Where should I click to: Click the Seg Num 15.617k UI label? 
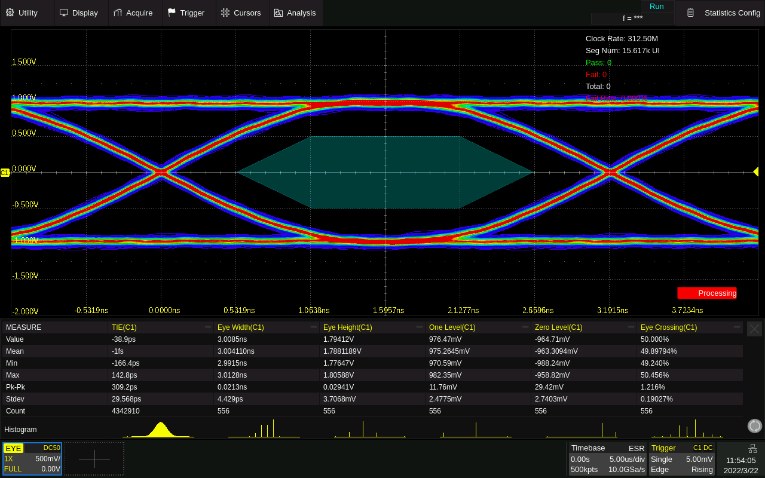[x=622, y=50]
